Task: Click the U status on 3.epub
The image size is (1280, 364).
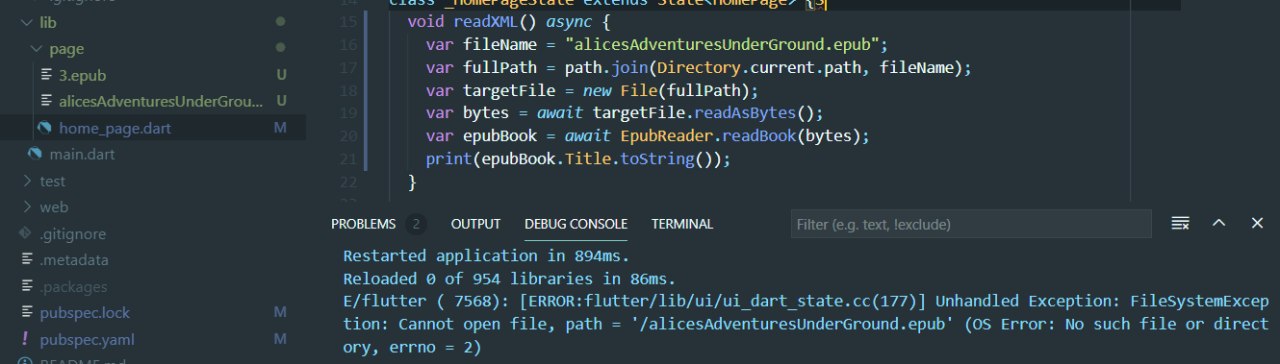Action: 281,75
